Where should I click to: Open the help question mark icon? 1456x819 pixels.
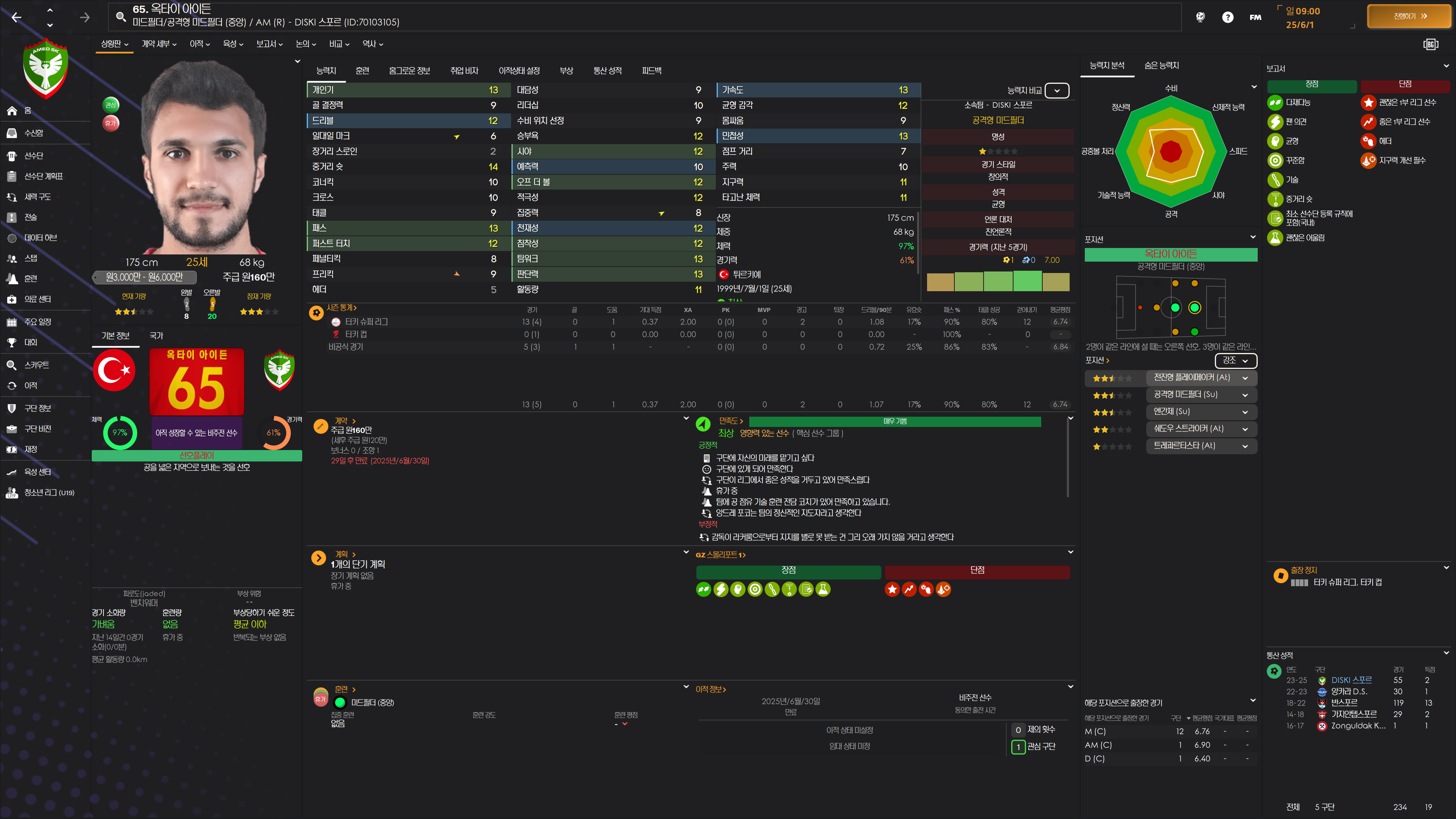[x=1227, y=17]
